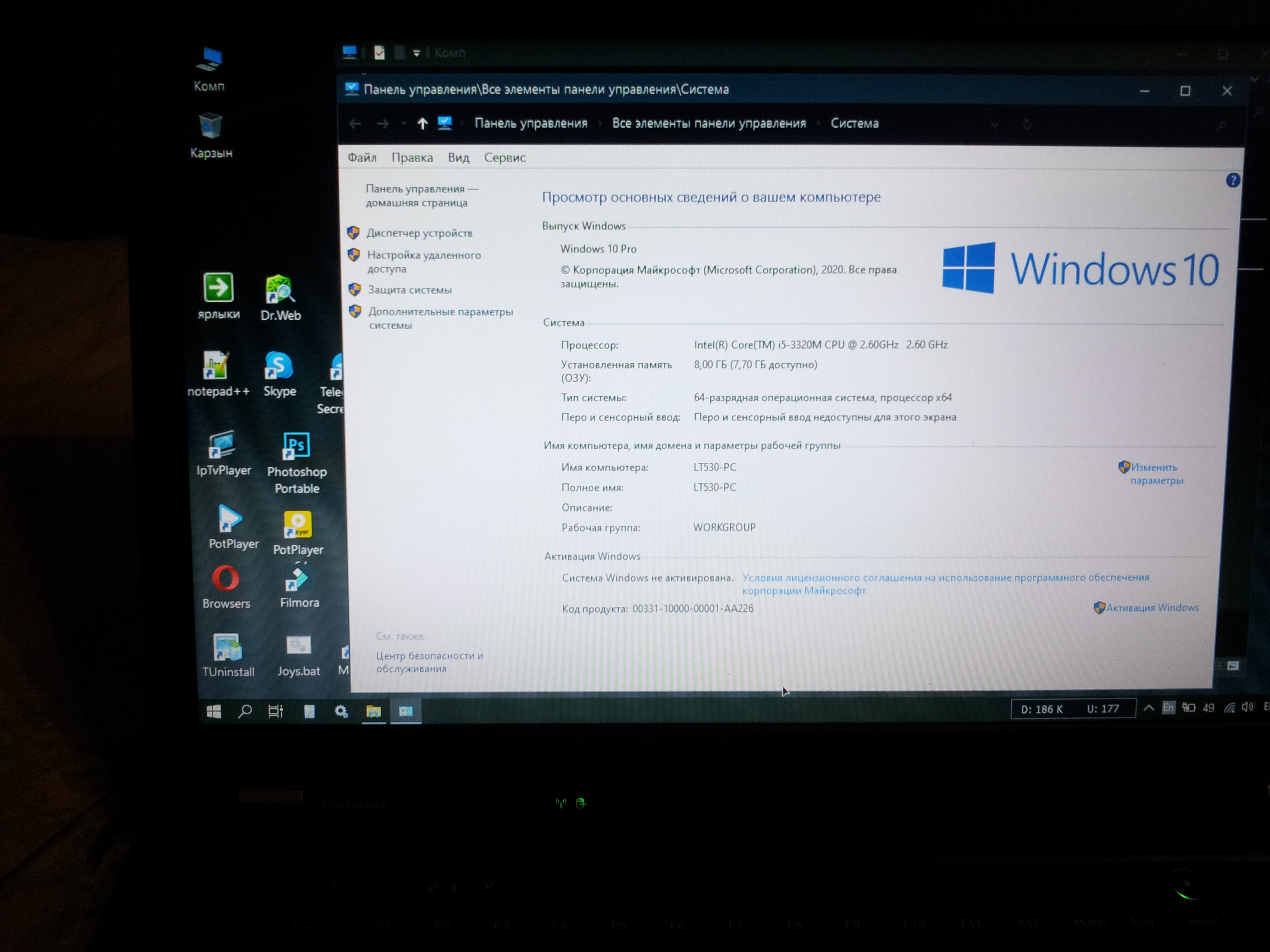The width and height of the screenshot is (1270, 952).
Task: Open the Windows Start button
Action: tap(214, 712)
